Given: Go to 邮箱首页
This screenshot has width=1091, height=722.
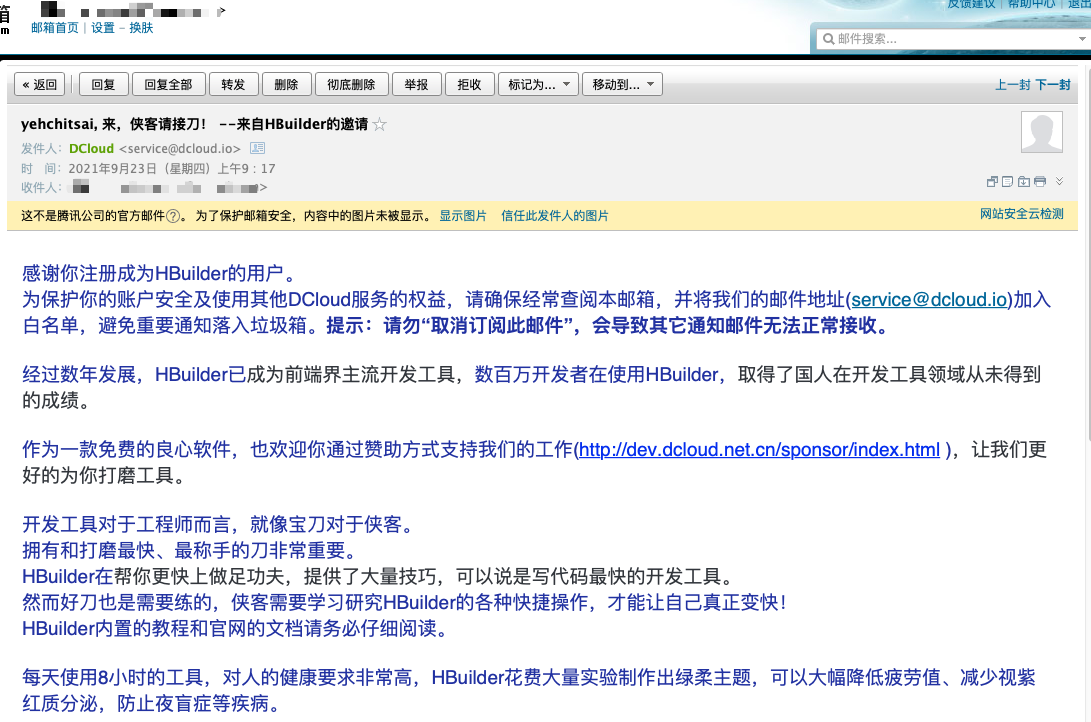Looking at the screenshot, I should (x=52, y=28).
